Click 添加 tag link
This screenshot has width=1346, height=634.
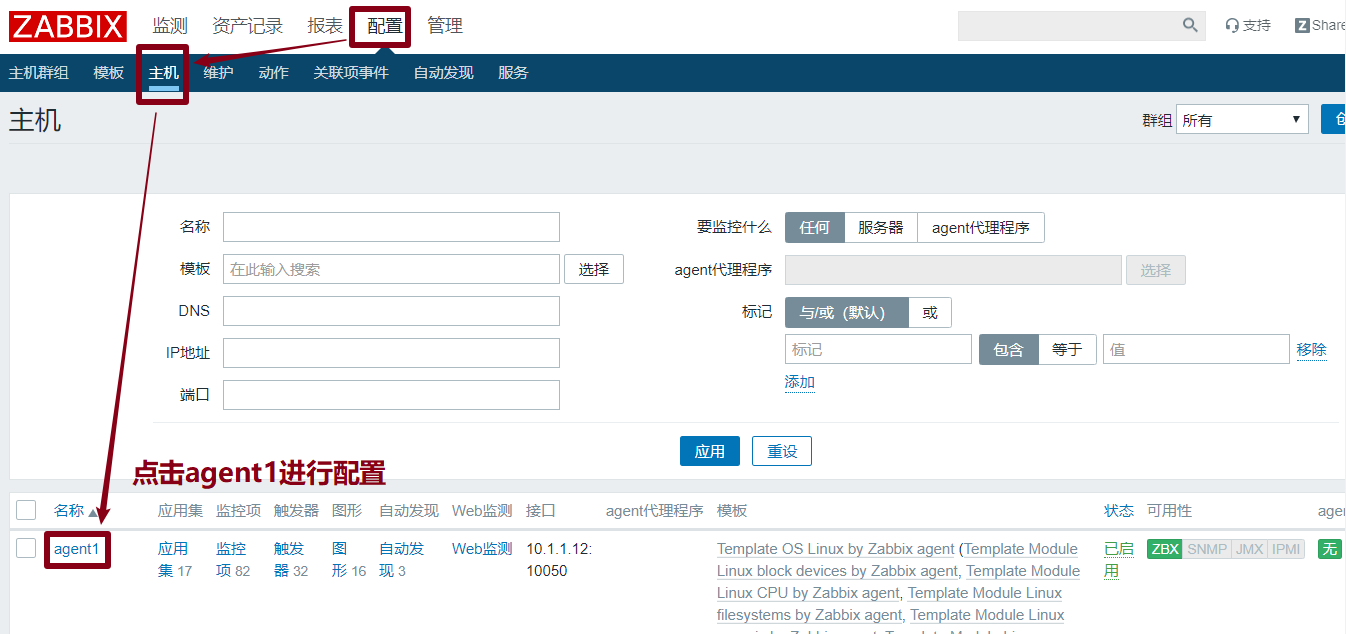coord(800,382)
